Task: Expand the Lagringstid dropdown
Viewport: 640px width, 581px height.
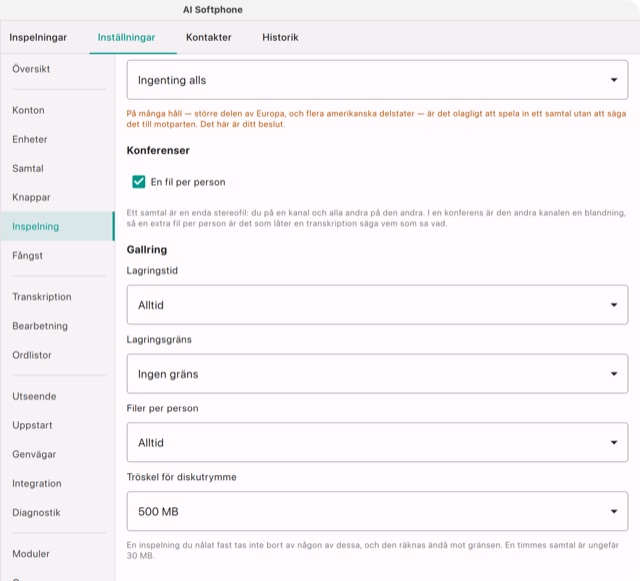Action: [377, 305]
